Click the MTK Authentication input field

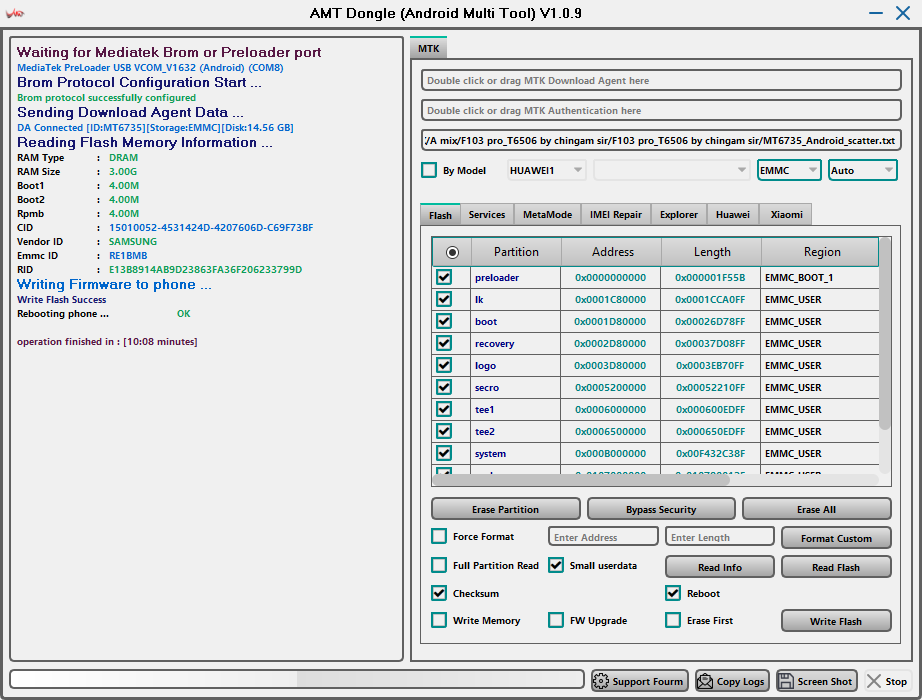pyautogui.click(x=661, y=111)
